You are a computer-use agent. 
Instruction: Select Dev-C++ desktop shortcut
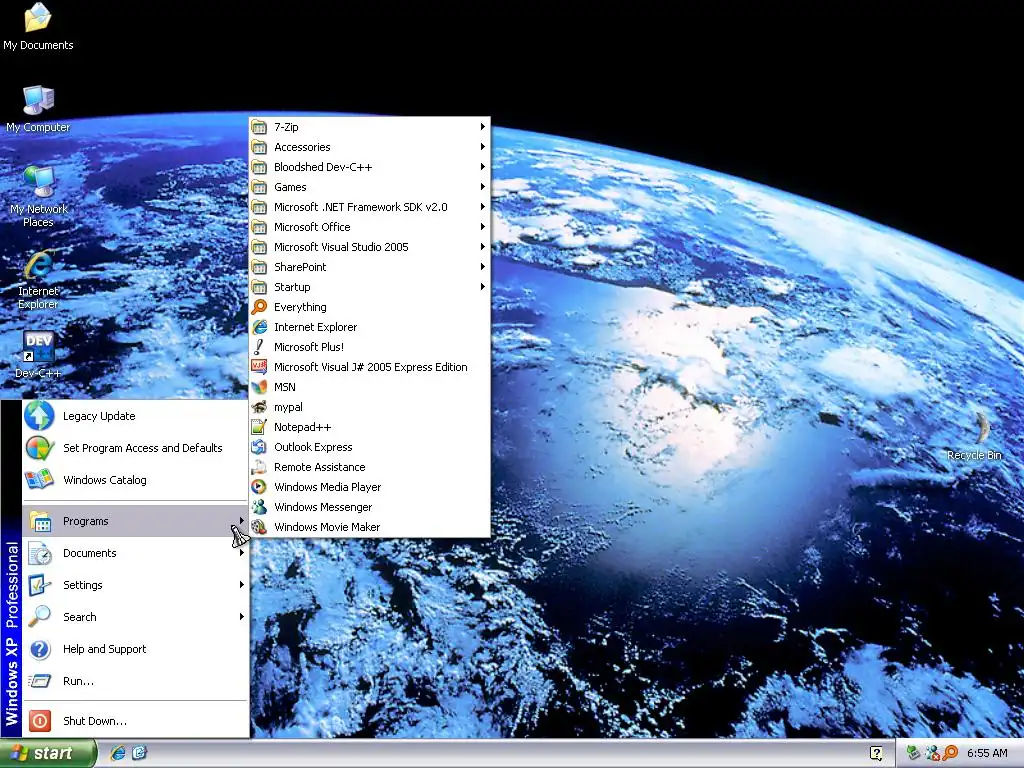[38, 355]
